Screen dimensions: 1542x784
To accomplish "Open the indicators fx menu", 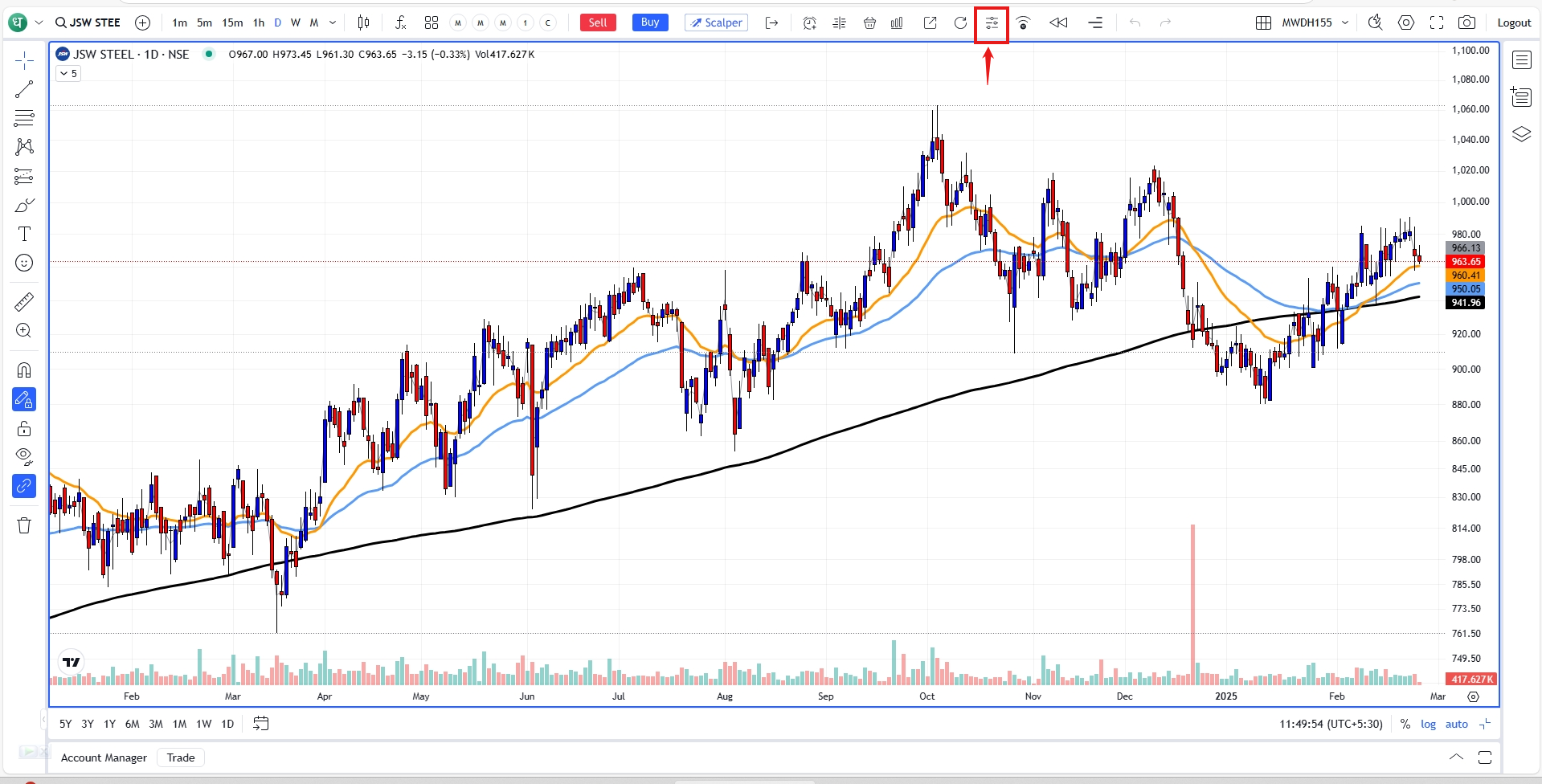I will click(x=401, y=22).
